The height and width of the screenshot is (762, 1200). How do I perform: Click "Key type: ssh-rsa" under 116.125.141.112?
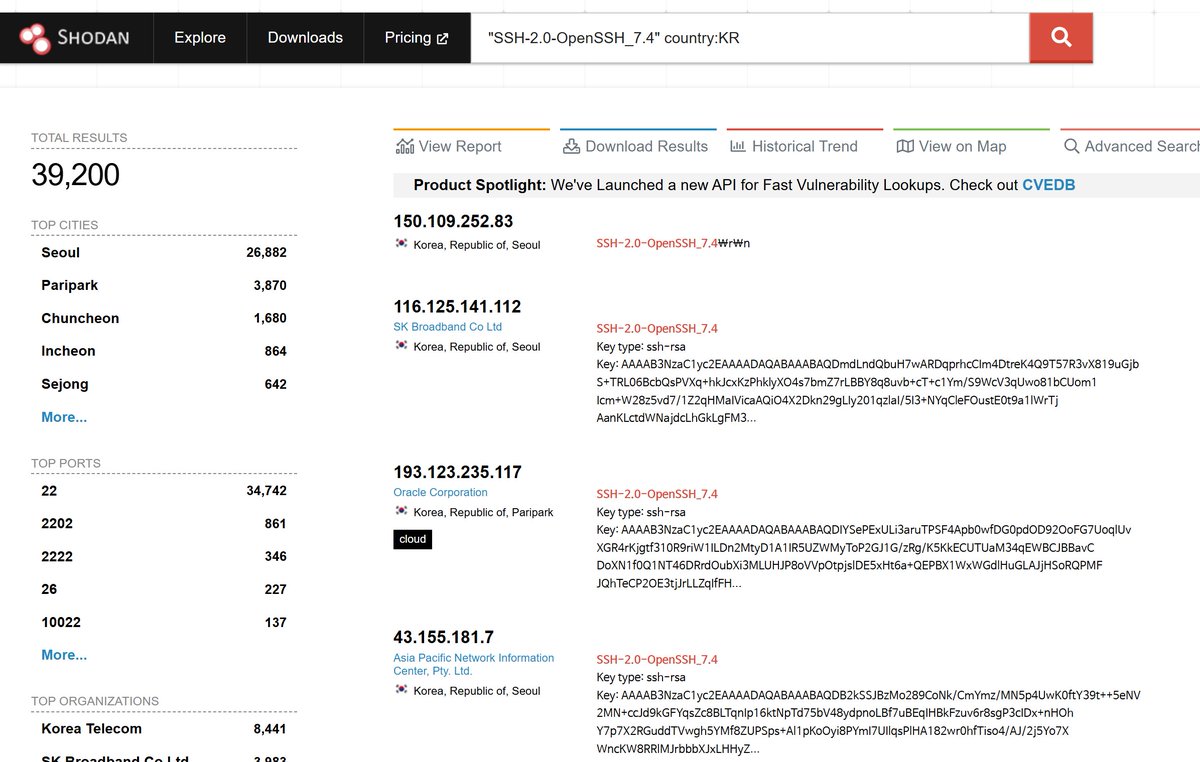pos(641,346)
